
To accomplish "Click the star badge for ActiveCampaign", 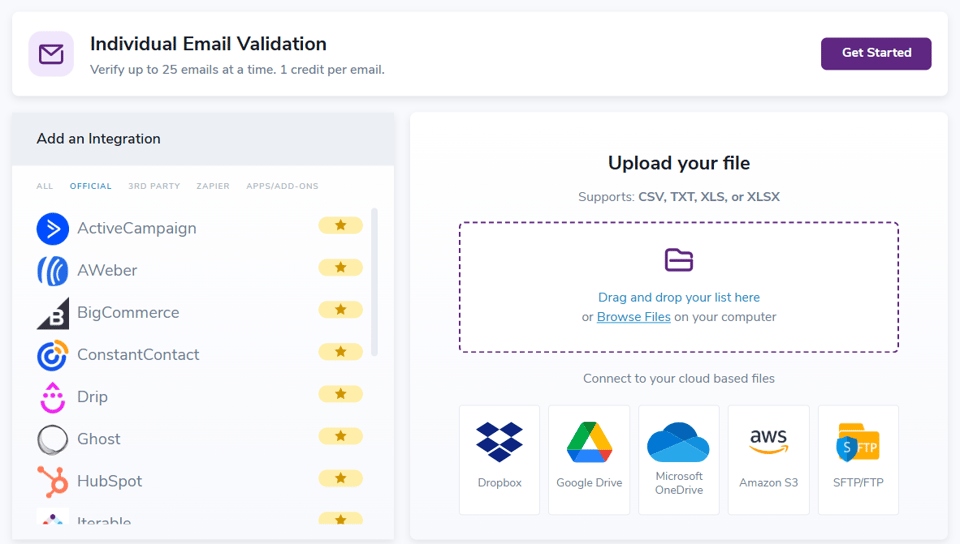I will click(x=340, y=225).
